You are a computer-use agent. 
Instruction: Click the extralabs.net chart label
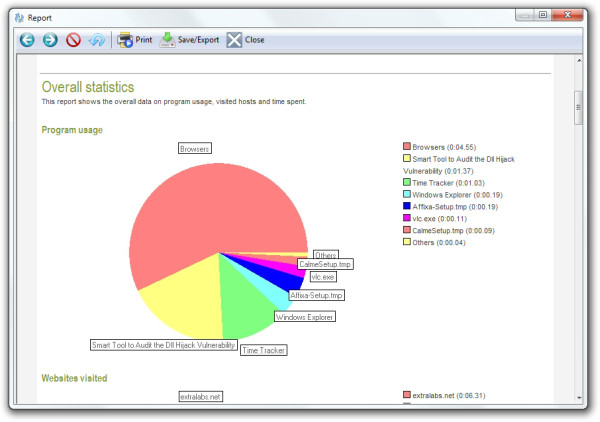pyautogui.click(x=200, y=396)
